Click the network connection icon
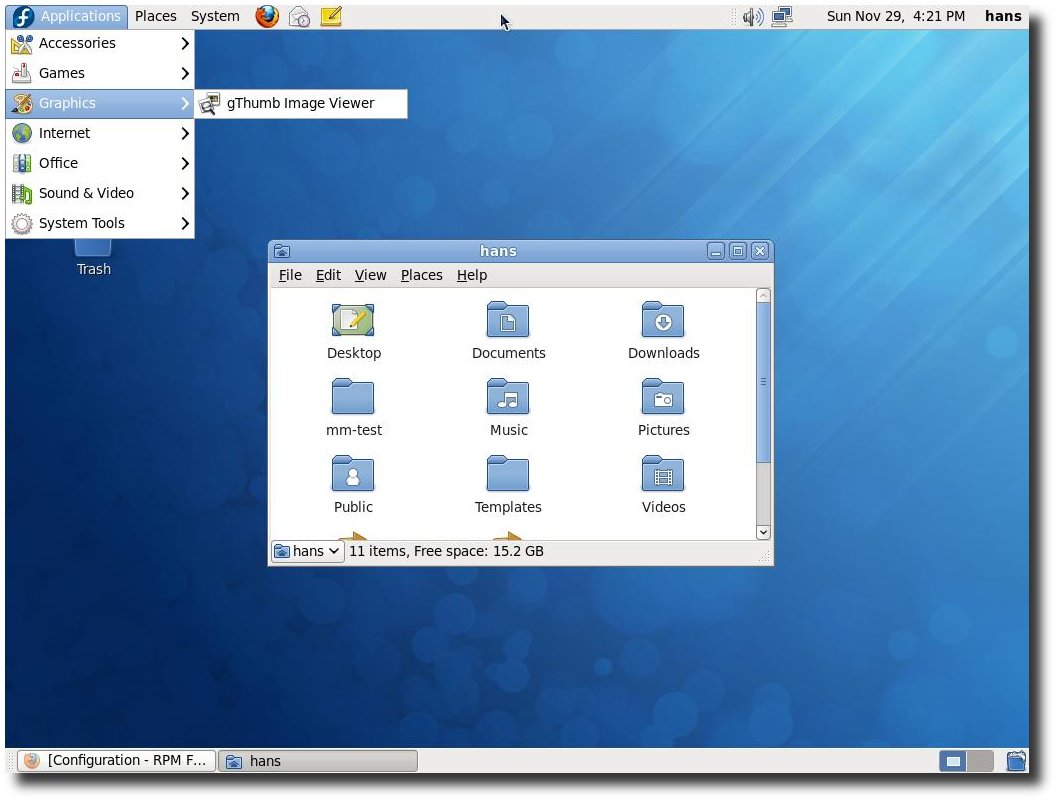The image size is (1058, 802). click(782, 16)
